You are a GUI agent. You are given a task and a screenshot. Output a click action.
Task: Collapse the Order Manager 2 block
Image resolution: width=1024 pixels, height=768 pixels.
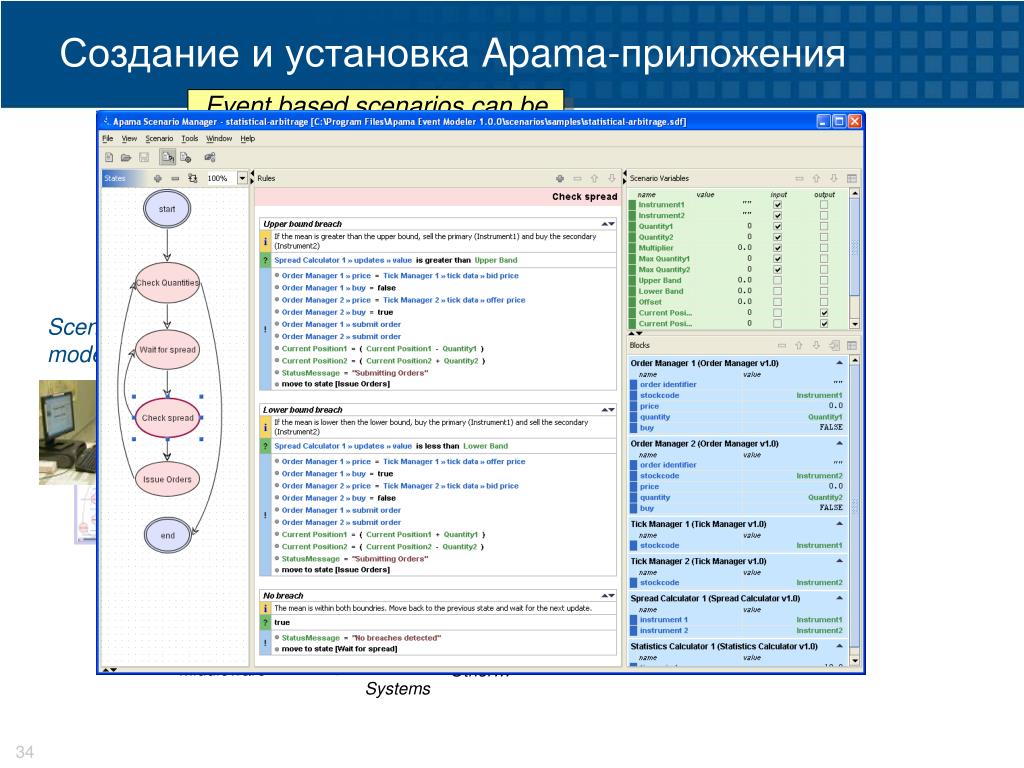[839, 443]
